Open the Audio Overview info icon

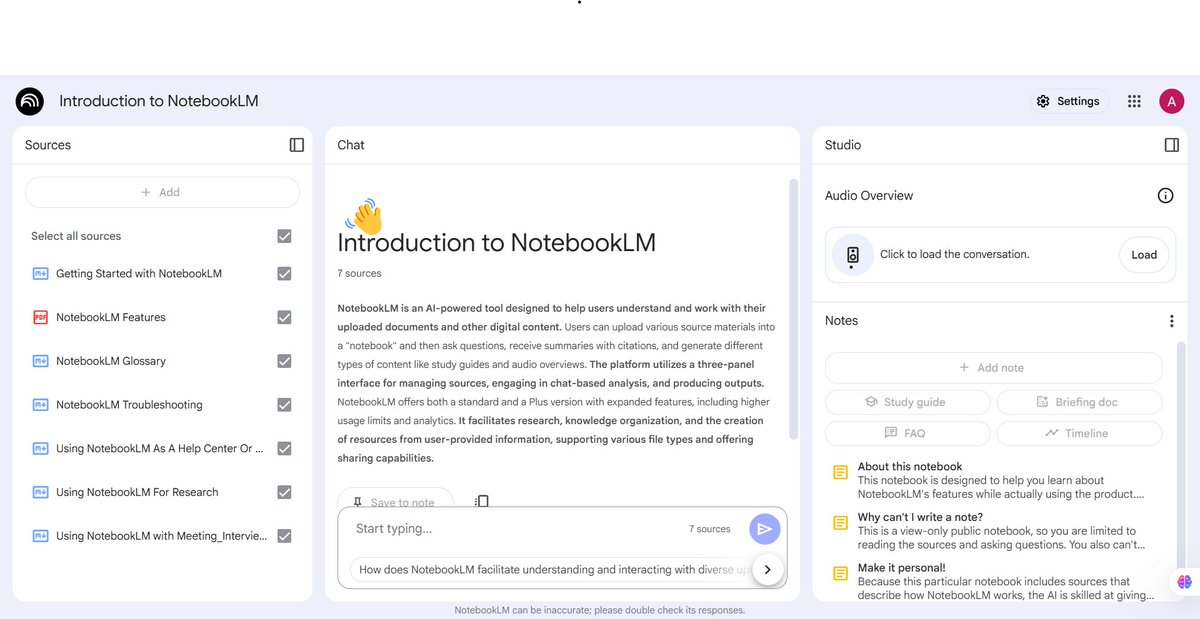pos(1165,196)
